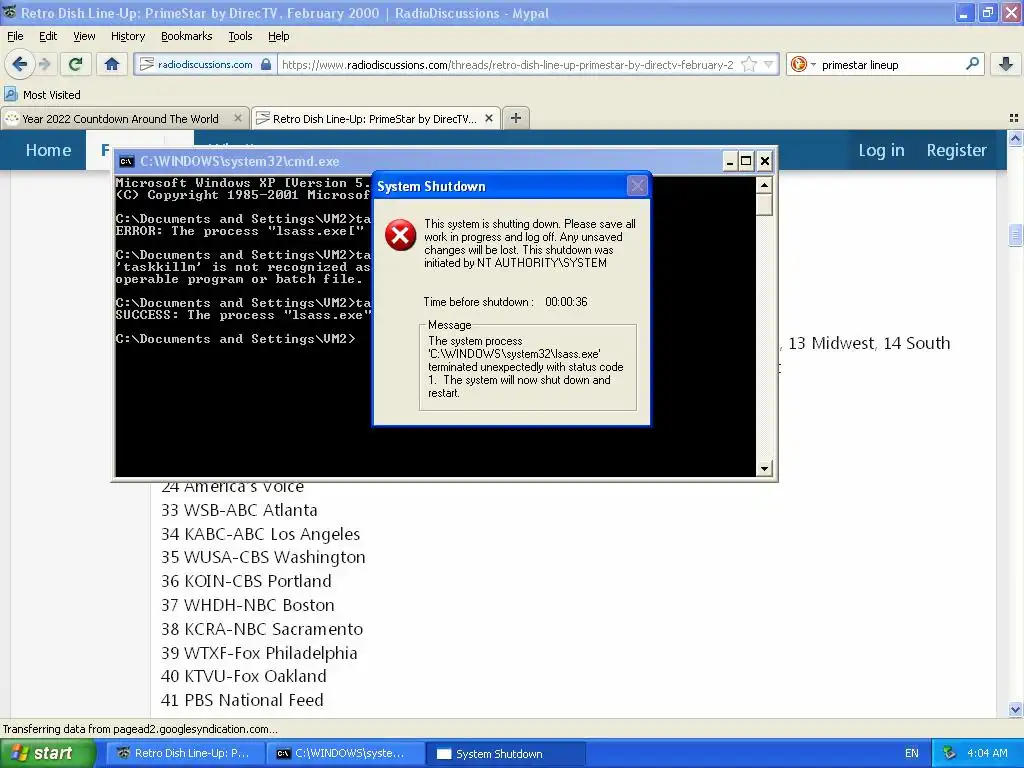Click the '33 WSB-ABC Atlanta' list entry

(239, 510)
